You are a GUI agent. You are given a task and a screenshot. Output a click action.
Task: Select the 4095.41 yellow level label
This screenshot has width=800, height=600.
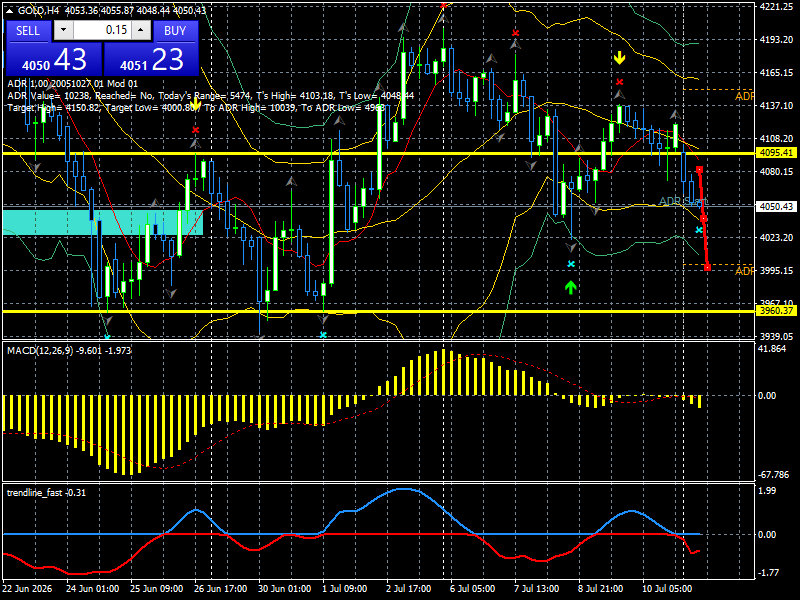click(776, 153)
